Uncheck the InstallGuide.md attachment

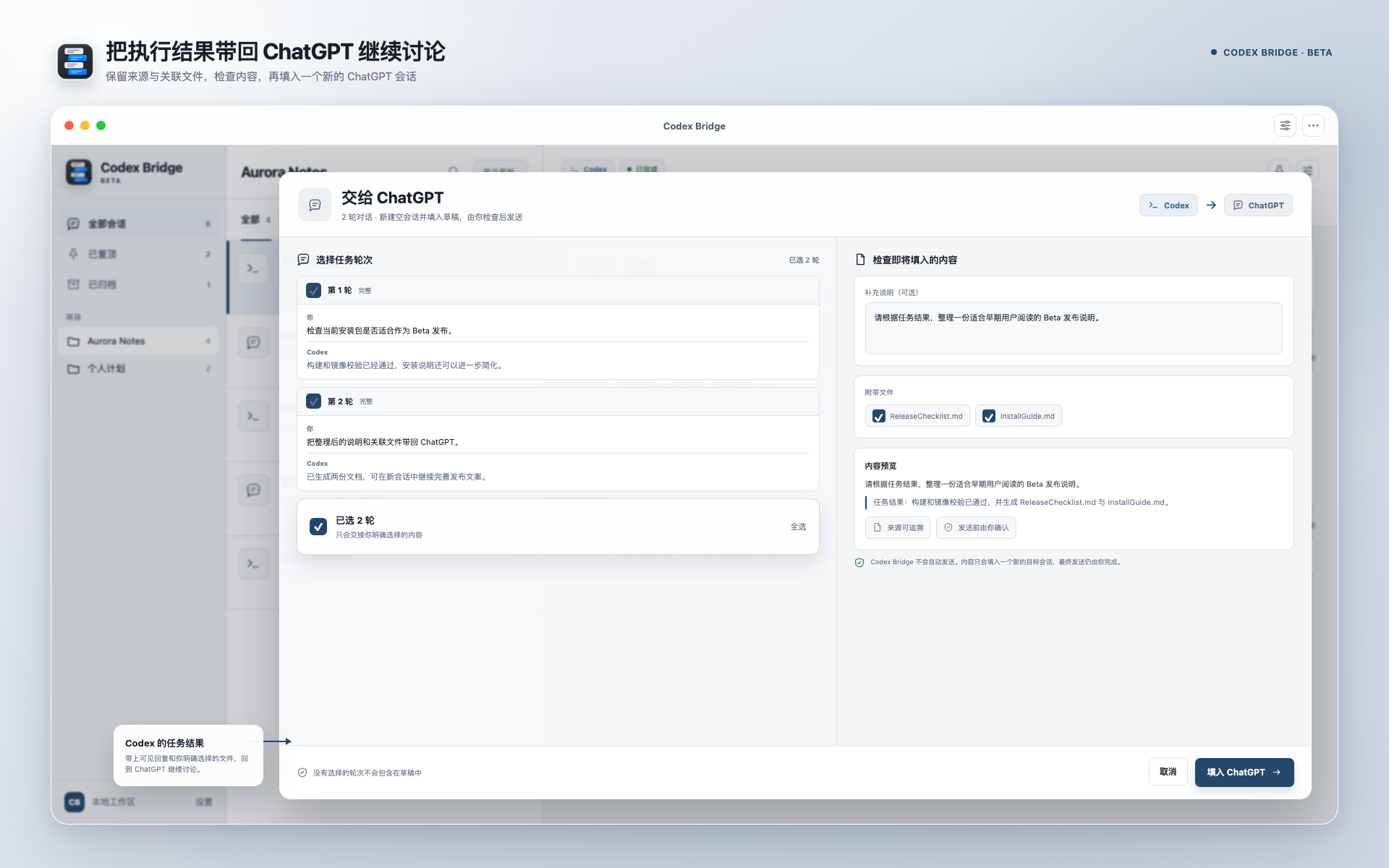click(989, 416)
